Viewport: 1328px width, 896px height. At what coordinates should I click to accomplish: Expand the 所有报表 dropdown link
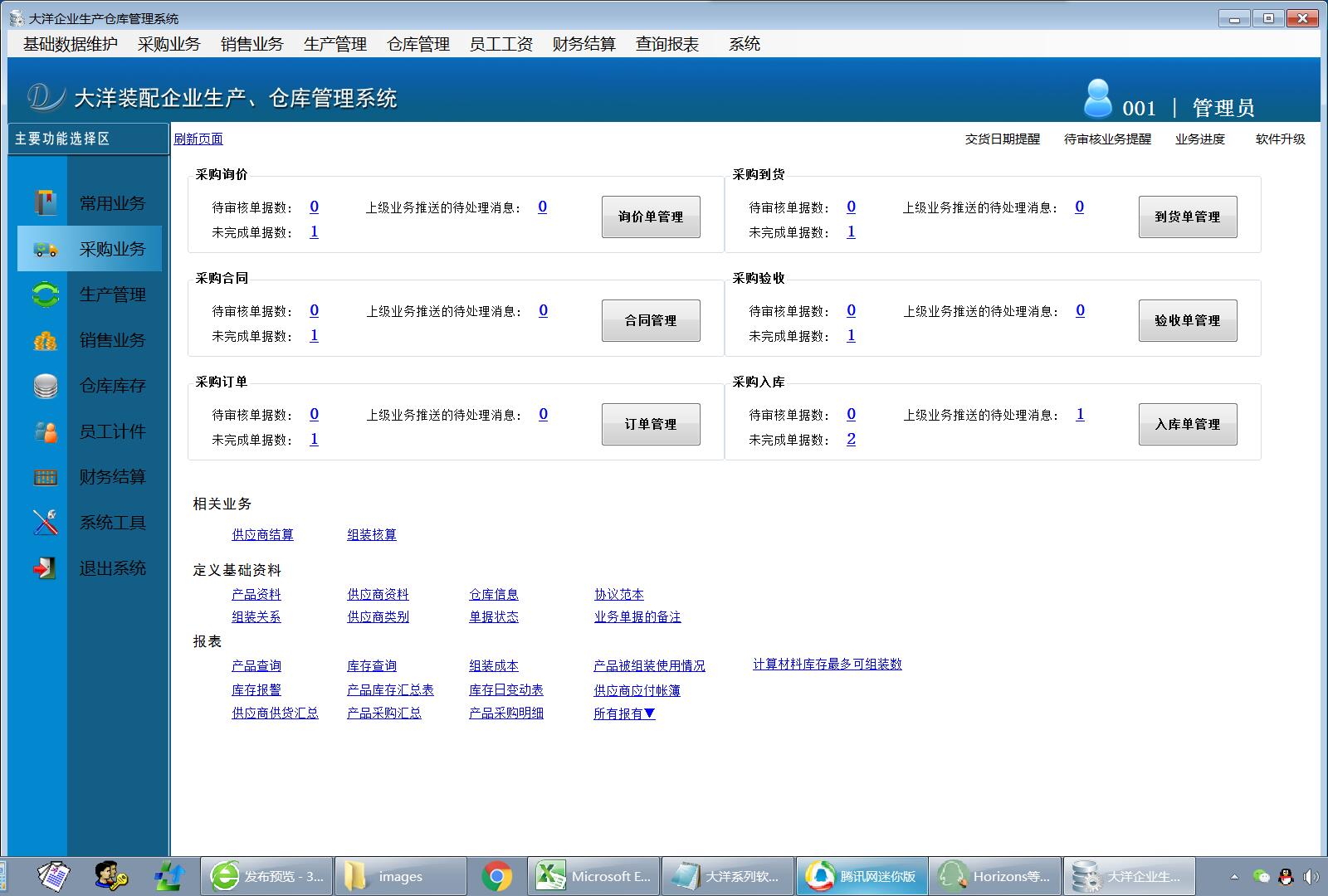[x=624, y=713]
